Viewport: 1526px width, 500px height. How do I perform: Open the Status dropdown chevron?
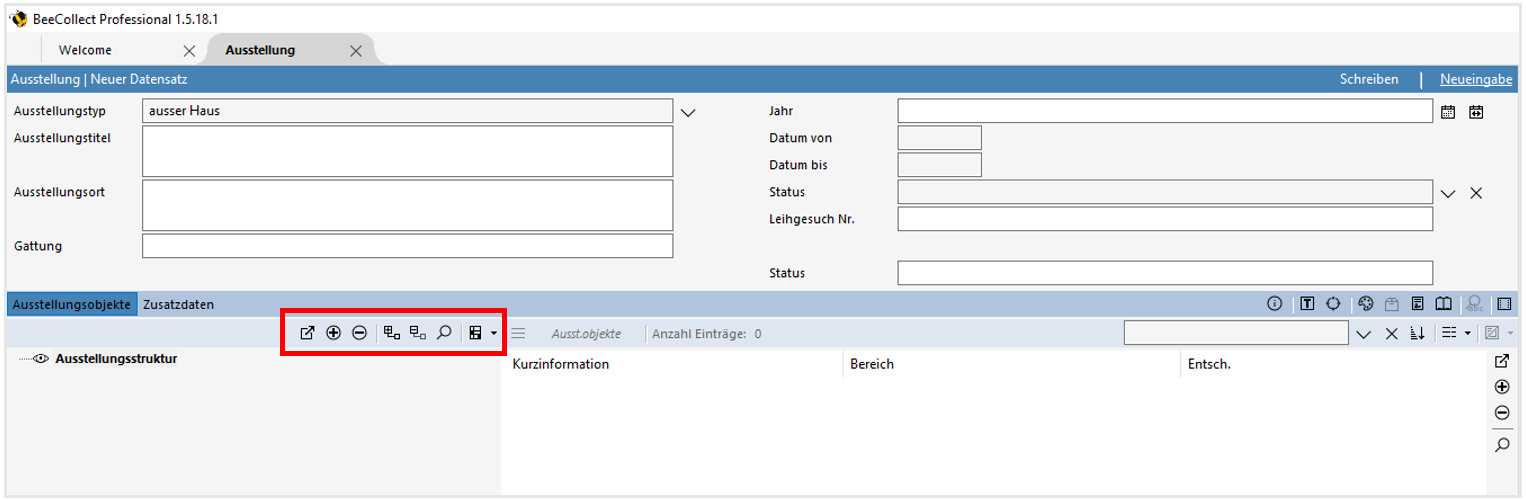[1448, 193]
